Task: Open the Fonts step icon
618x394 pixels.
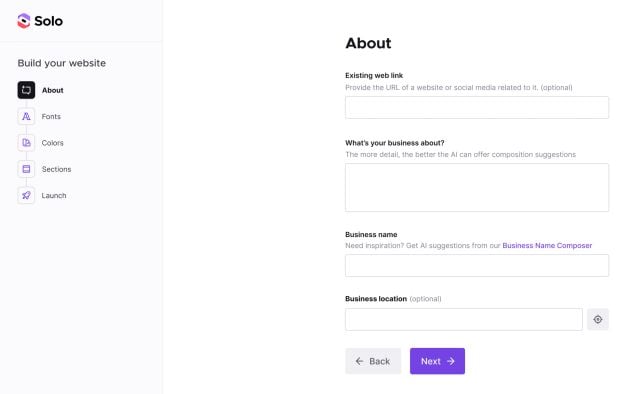Action: (x=26, y=117)
